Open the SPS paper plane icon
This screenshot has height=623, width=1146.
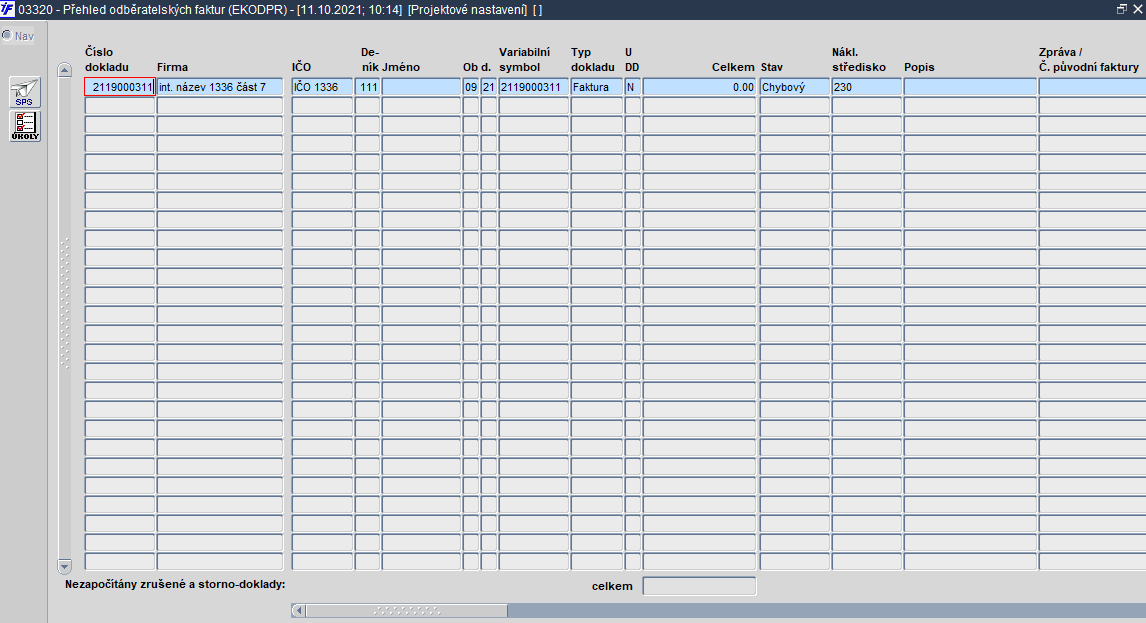coord(25,93)
